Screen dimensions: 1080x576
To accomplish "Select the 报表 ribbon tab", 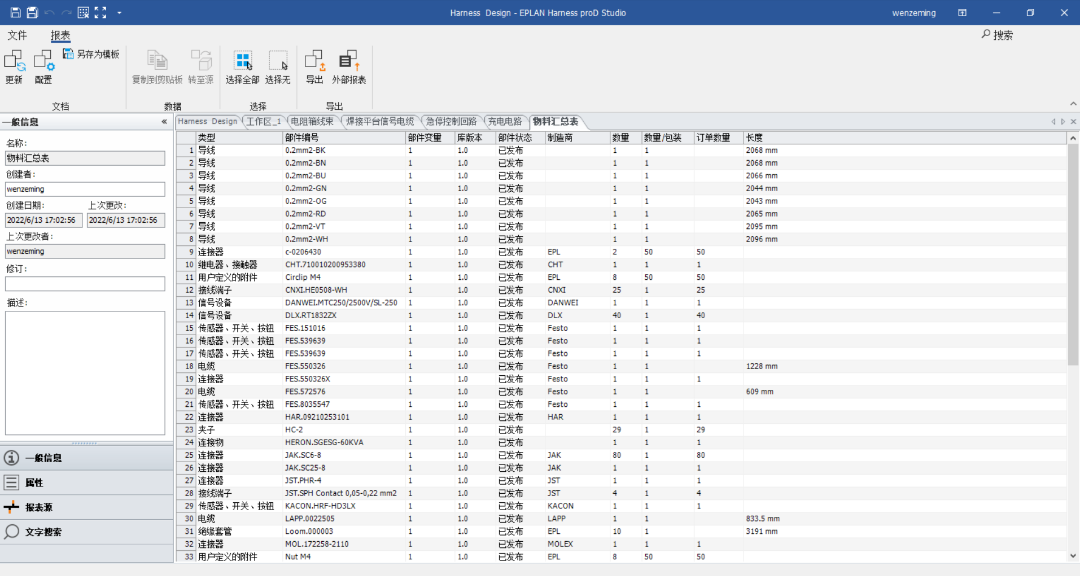I will pos(61,35).
